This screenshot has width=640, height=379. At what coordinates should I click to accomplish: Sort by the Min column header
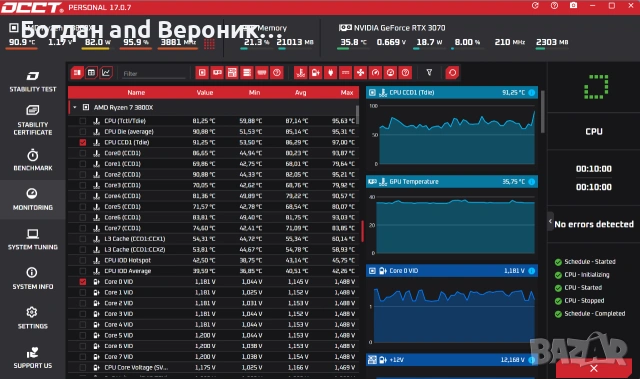pyautogui.click(x=254, y=93)
